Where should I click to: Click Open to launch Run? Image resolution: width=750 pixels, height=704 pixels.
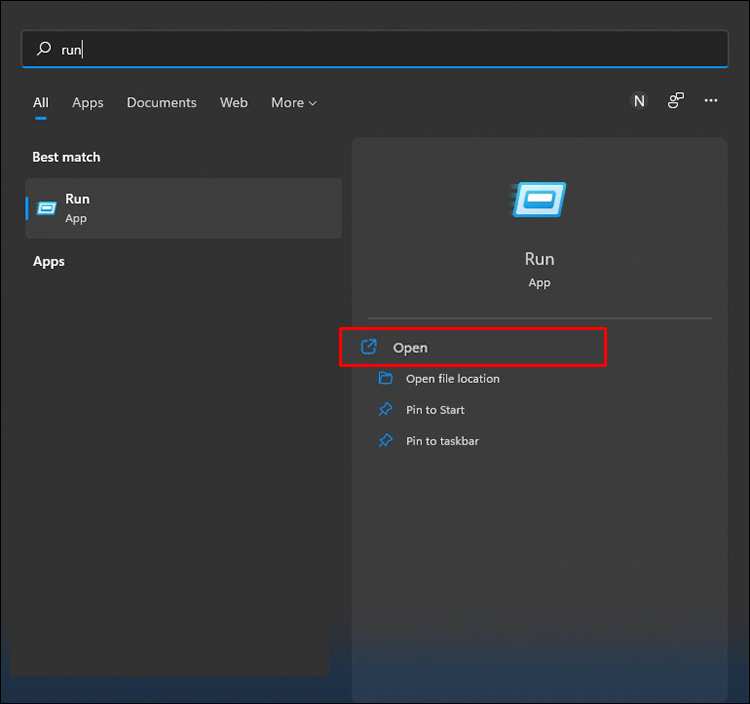(x=410, y=348)
